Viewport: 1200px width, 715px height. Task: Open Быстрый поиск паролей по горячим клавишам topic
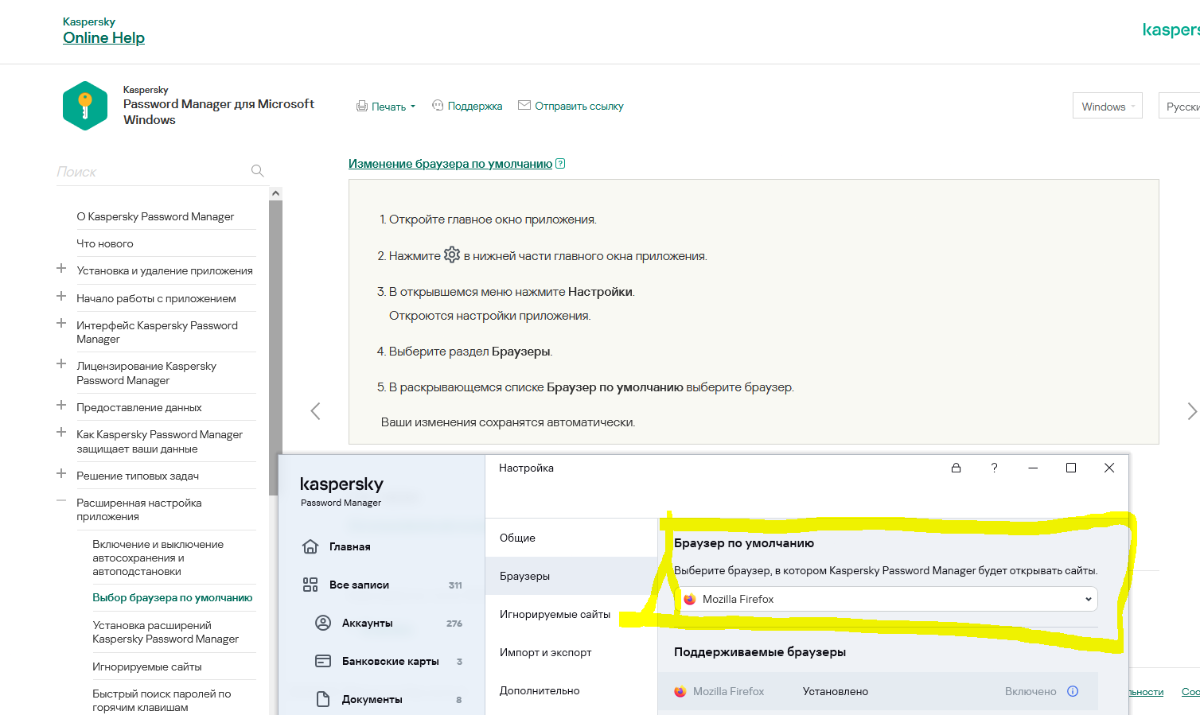pos(162,700)
